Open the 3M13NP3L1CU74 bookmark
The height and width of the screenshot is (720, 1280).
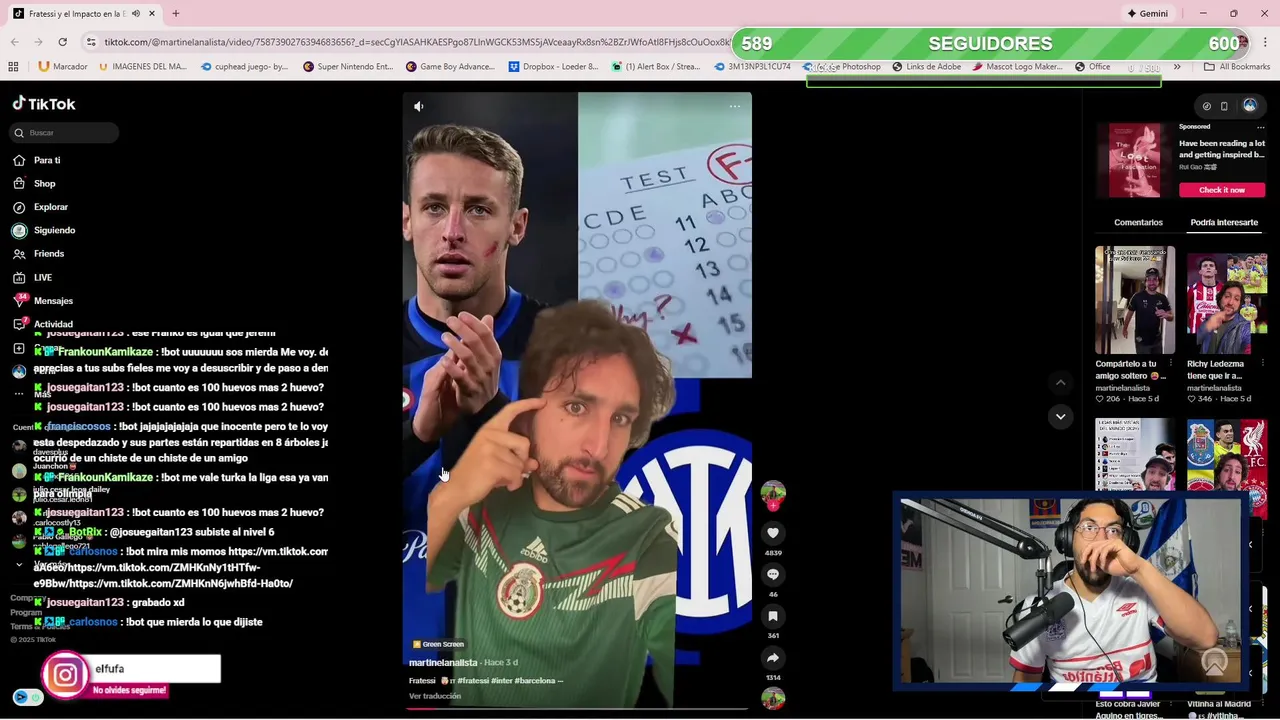[x=752, y=67]
